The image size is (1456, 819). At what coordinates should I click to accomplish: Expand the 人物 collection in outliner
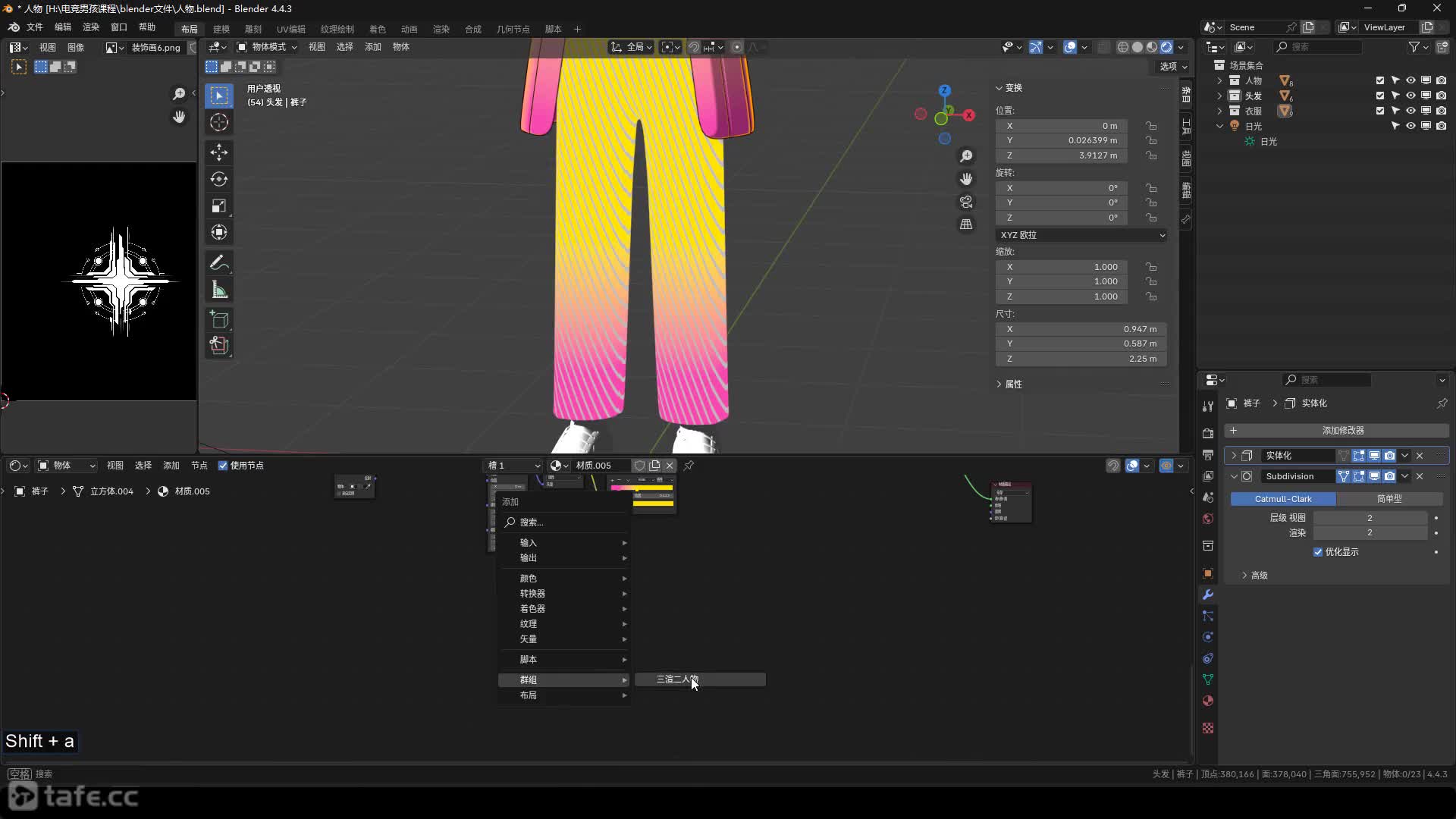1219,80
